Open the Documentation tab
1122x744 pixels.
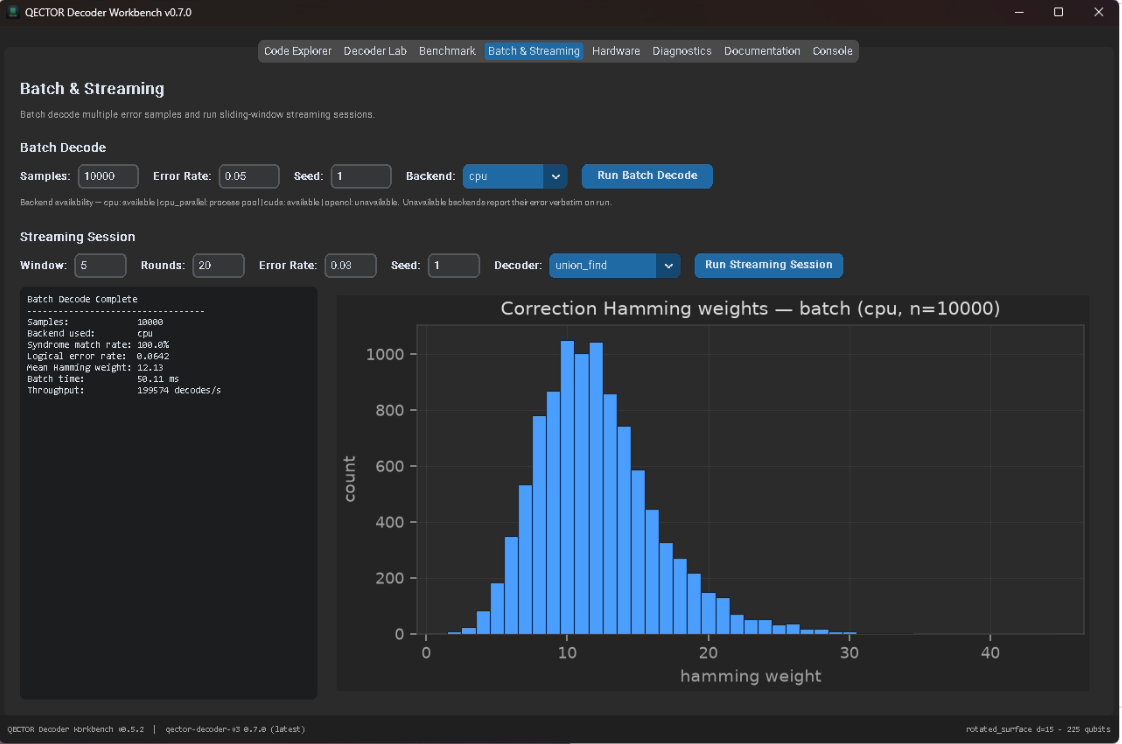[762, 52]
